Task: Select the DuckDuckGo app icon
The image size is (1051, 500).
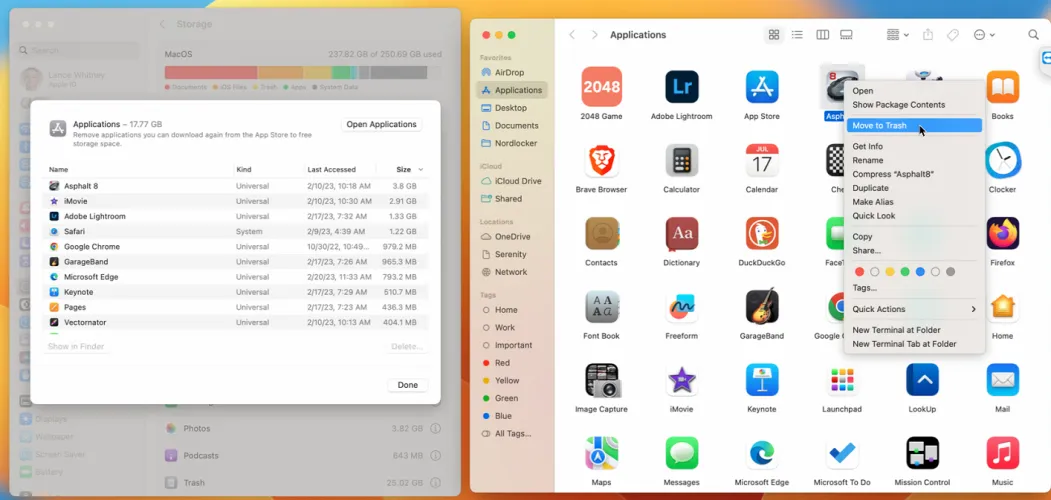Action: point(761,234)
